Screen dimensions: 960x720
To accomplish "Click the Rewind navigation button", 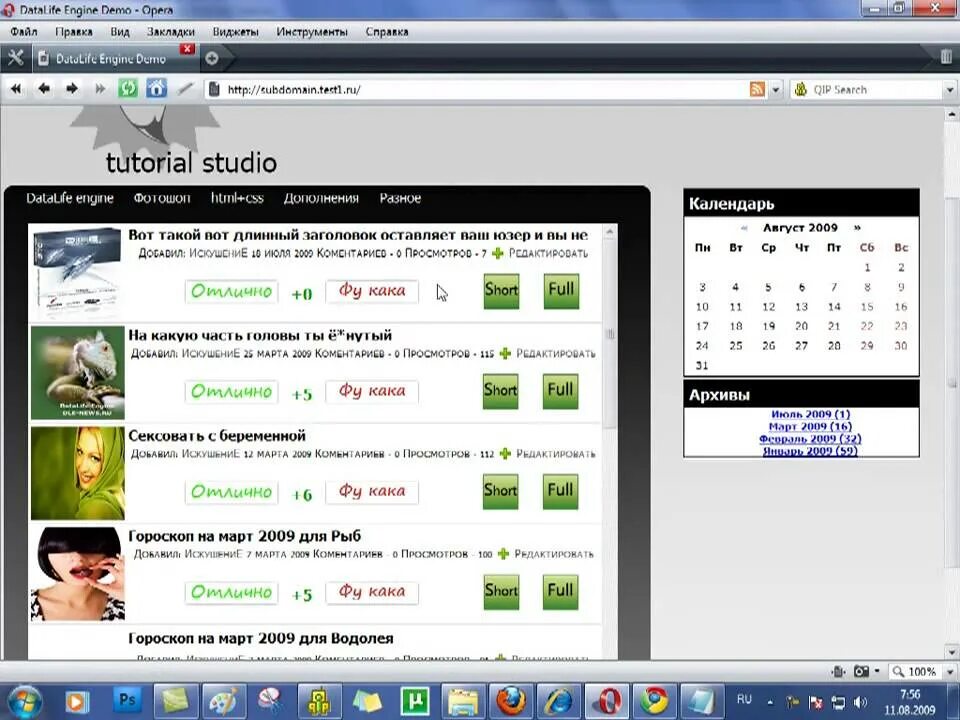I will pos(16,89).
